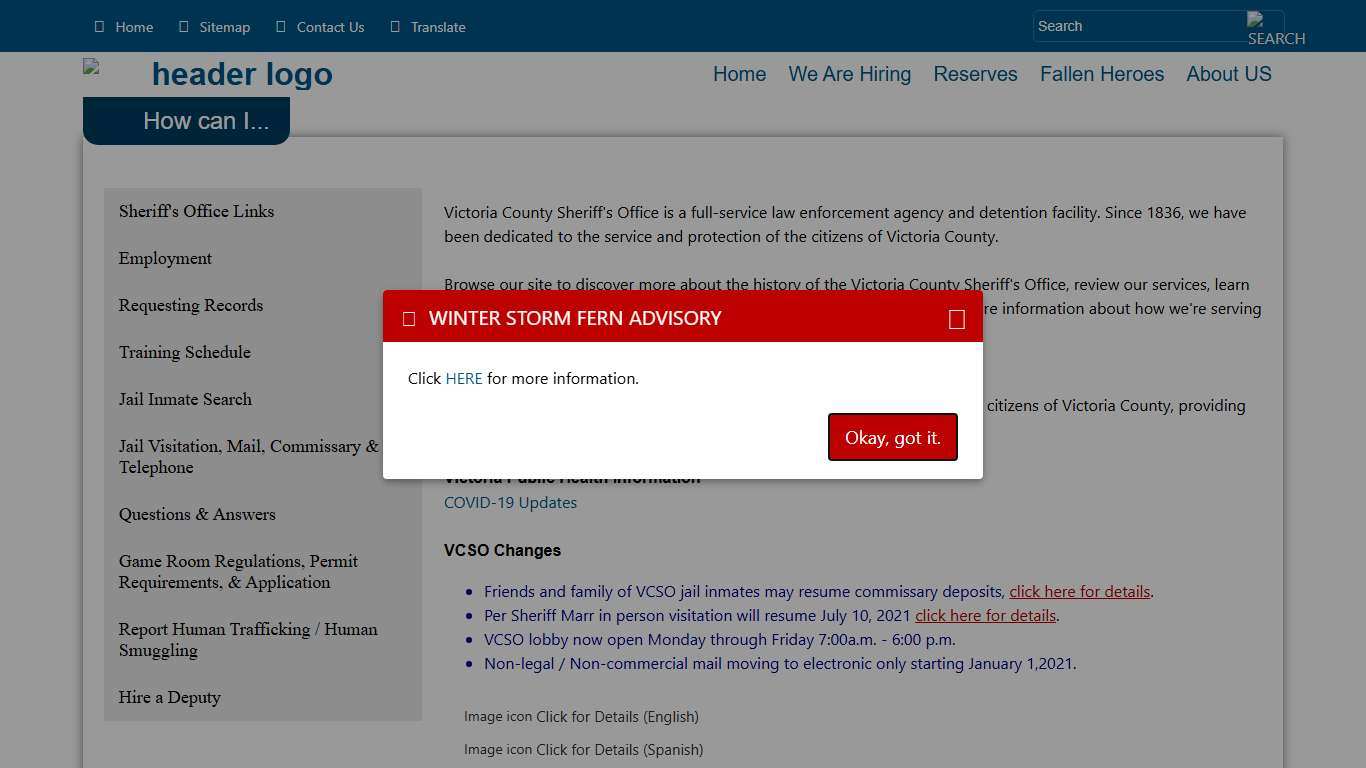Viewport: 1366px width, 768px height.
Task: Open the HERE link in advisory
Action: click(x=464, y=379)
